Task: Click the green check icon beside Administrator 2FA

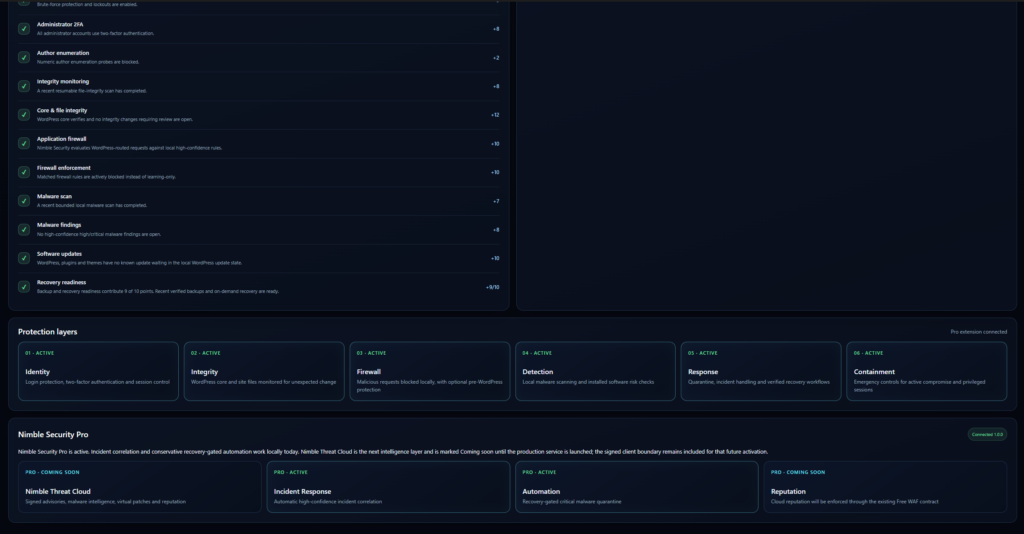Action: (24, 29)
